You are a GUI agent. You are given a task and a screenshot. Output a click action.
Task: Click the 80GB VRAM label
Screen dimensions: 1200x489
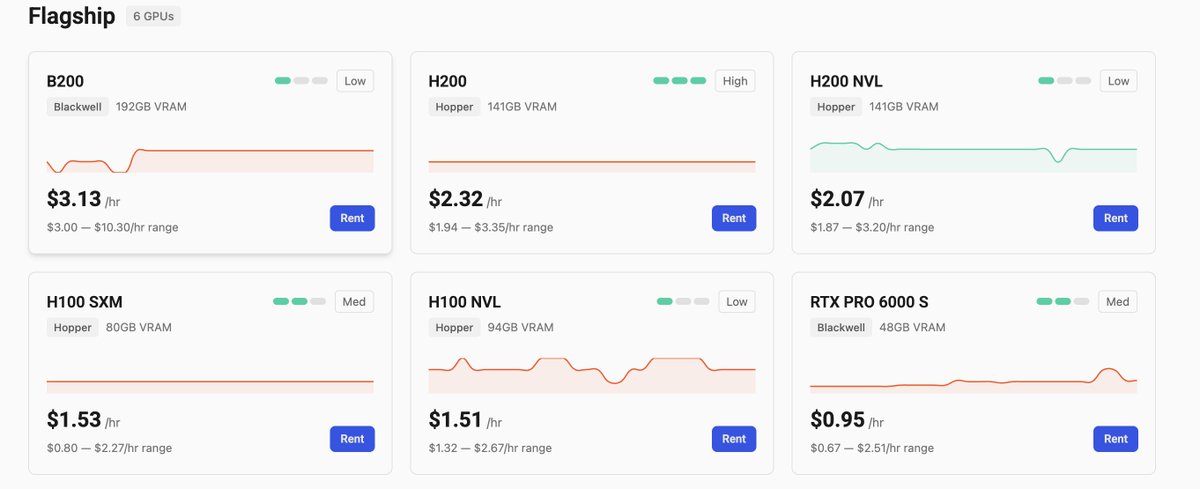click(x=141, y=328)
